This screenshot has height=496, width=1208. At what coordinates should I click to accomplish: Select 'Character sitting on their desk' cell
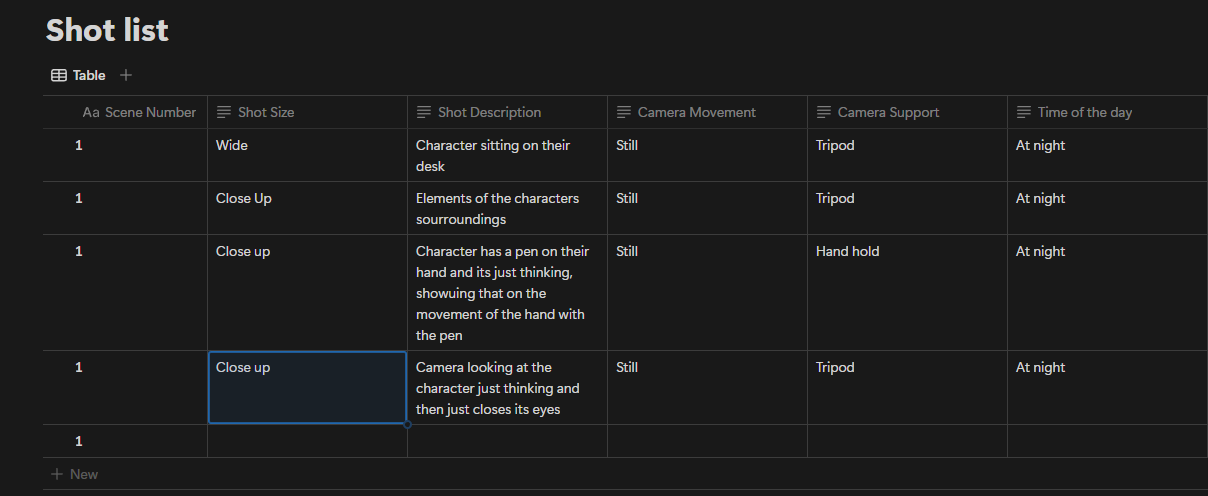click(507, 155)
